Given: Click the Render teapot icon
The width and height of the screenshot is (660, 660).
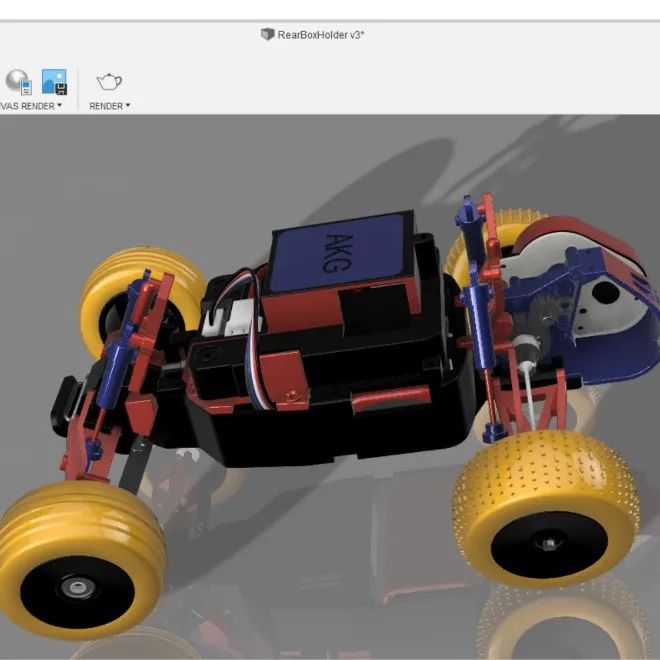Looking at the screenshot, I should coord(109,82).
